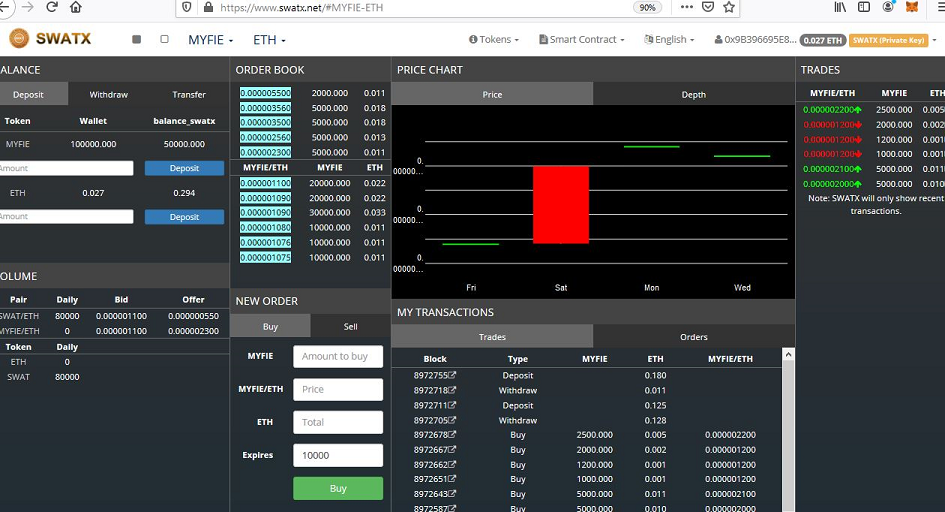Select the empty square theme icon
This screenshot has height=512, width=945.
tap(165, 39)
